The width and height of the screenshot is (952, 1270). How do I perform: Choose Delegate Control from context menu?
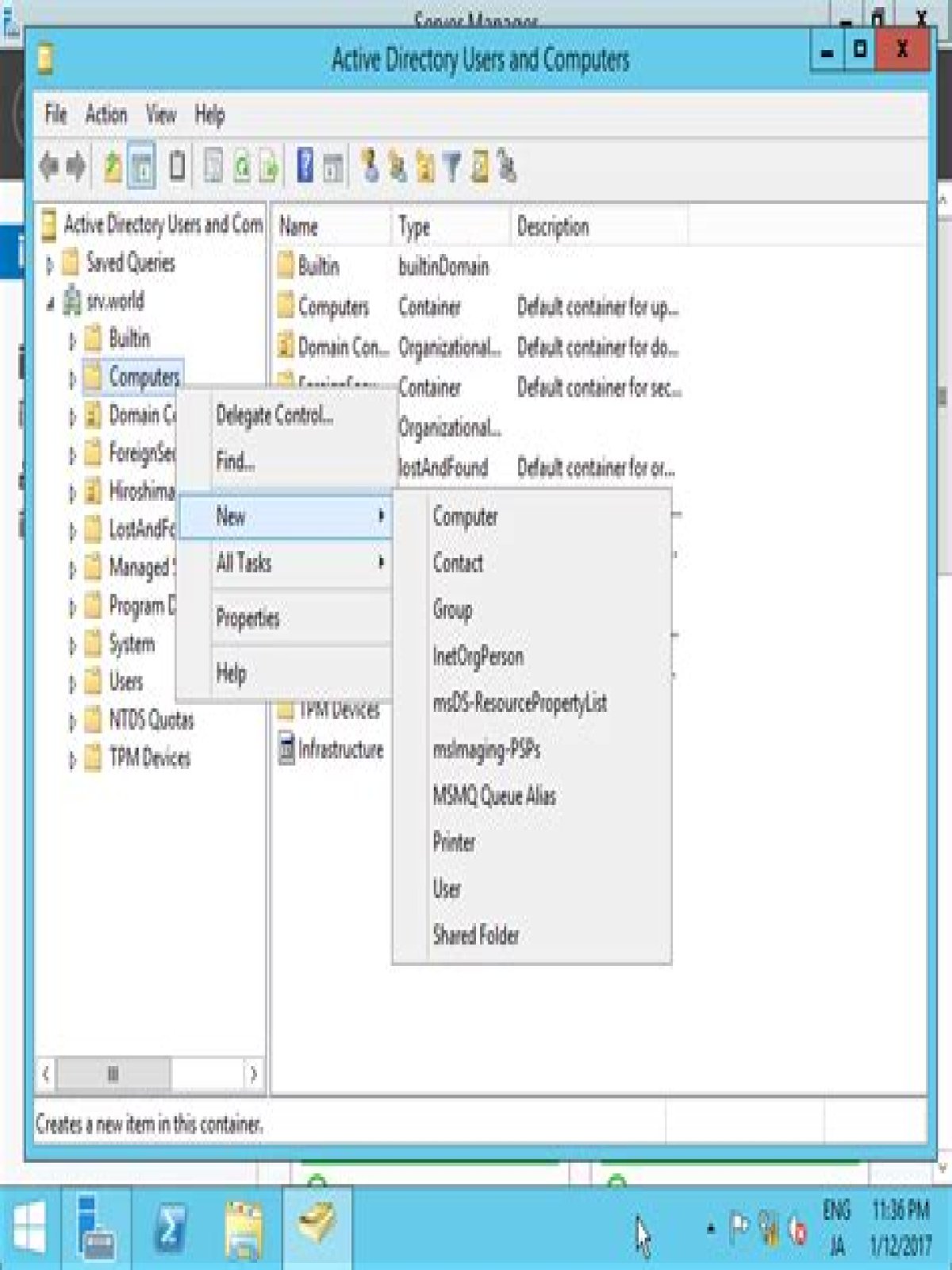[x=286, y=414]
